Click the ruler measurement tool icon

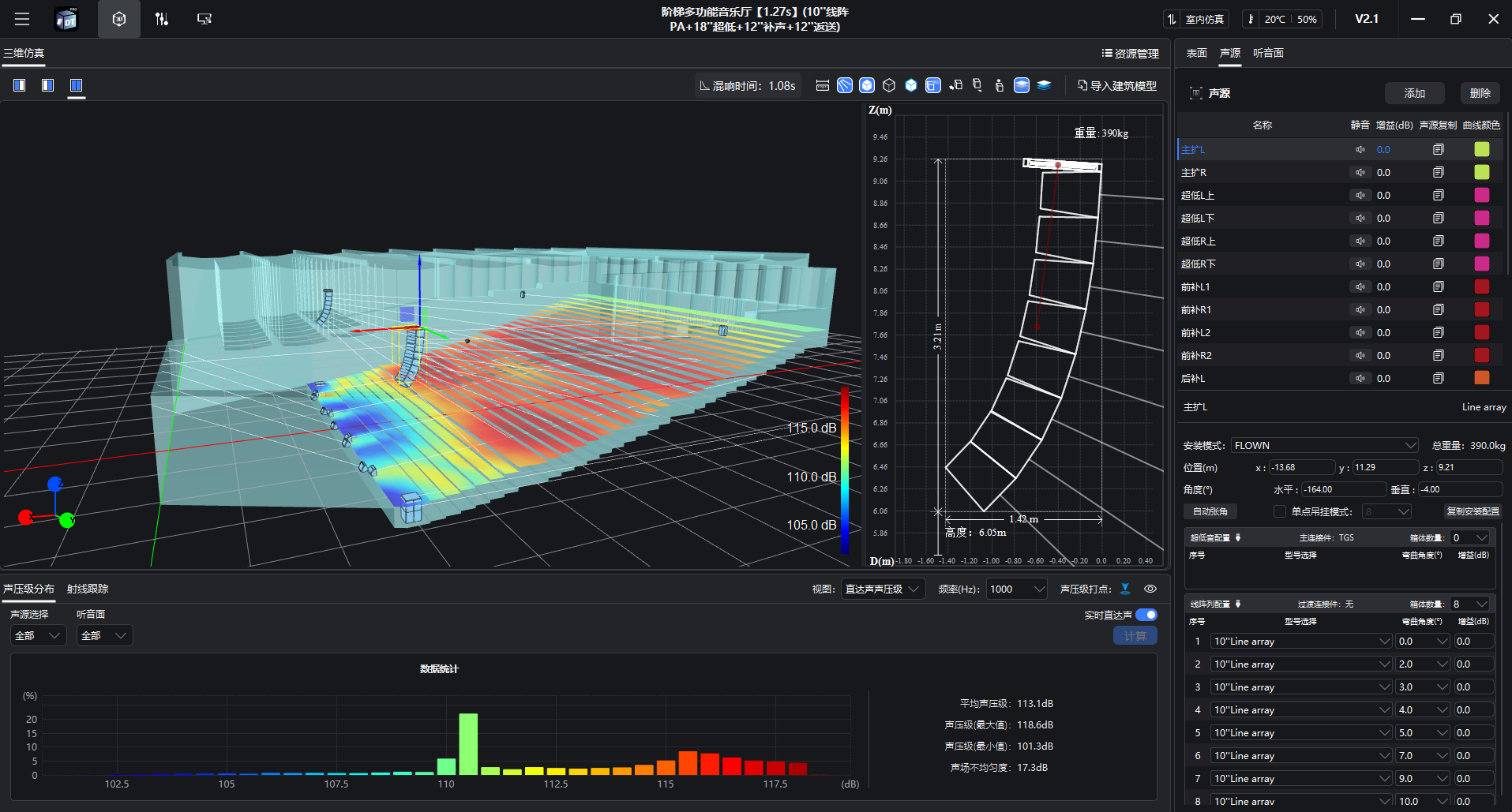[x=822, y=85]
